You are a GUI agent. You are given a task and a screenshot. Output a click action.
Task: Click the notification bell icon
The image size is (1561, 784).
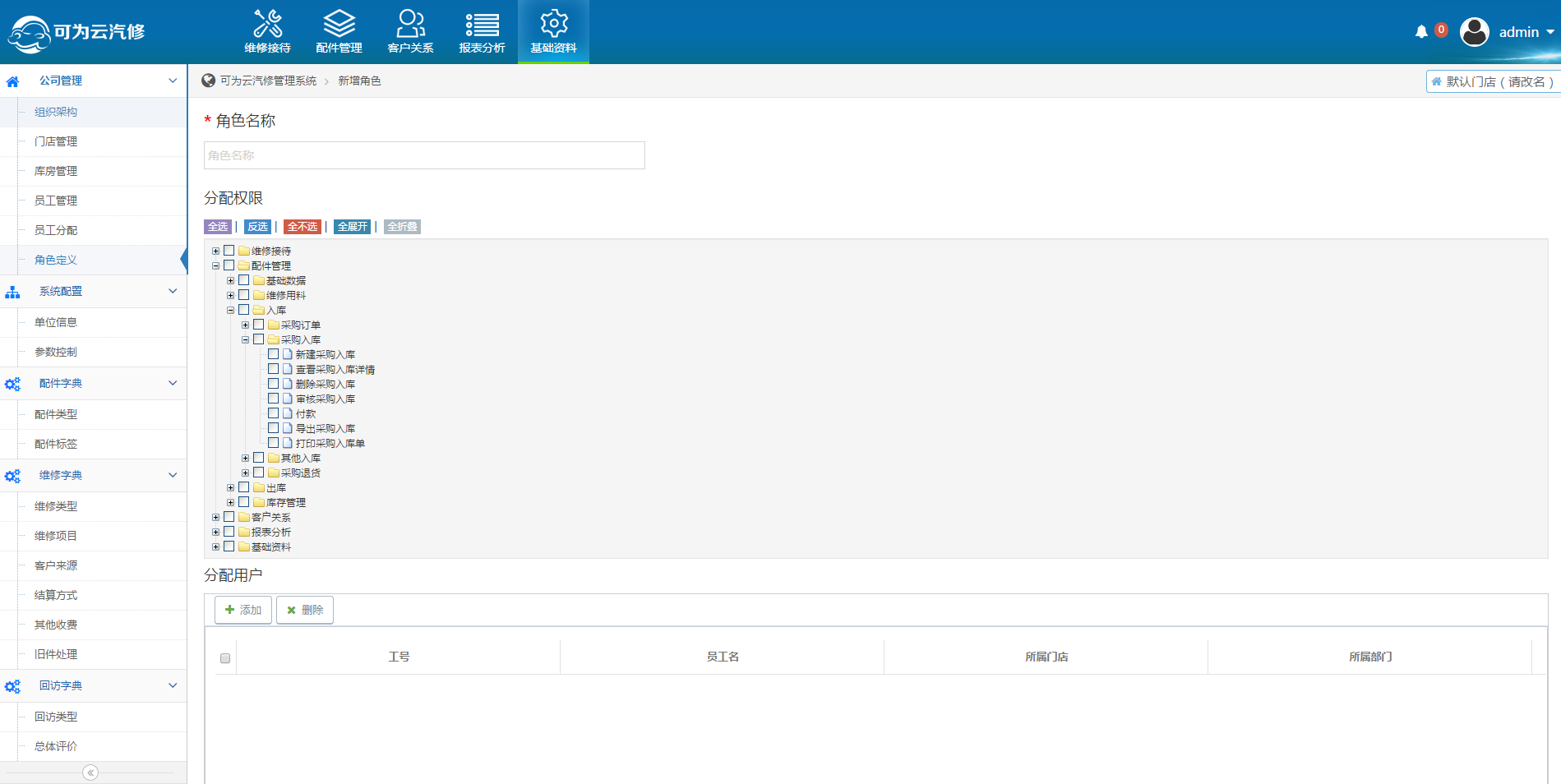1421,32
